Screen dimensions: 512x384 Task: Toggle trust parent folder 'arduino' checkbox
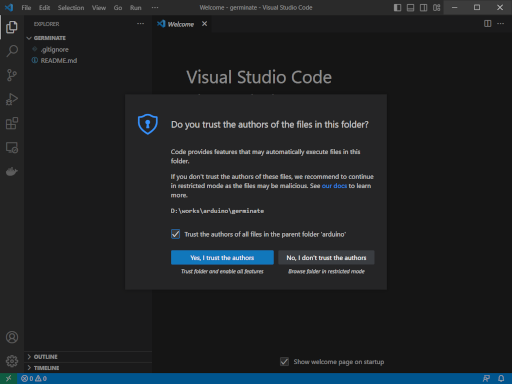[175, 234]
